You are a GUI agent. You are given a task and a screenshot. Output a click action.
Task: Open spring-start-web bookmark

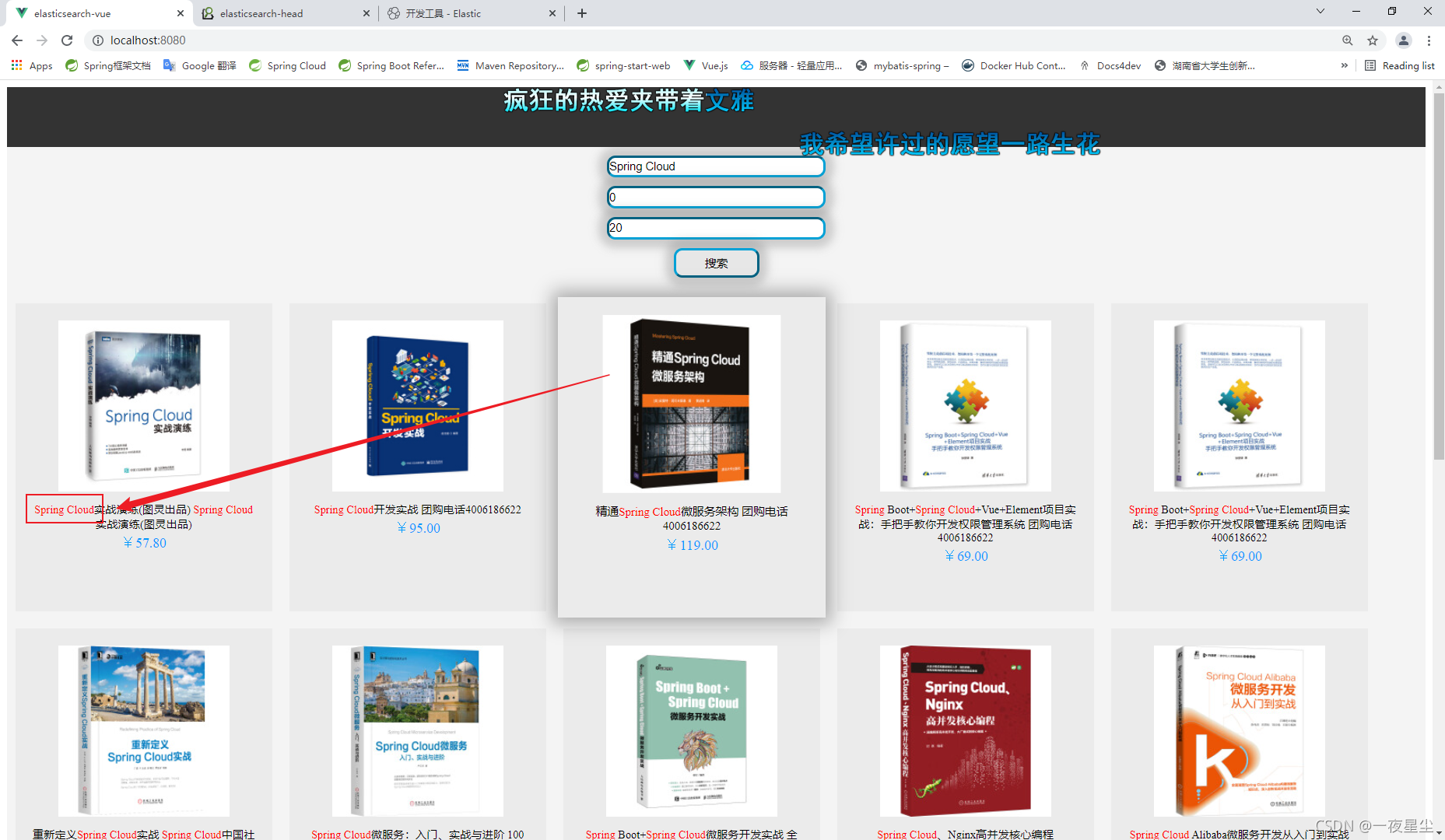point(623,66)
